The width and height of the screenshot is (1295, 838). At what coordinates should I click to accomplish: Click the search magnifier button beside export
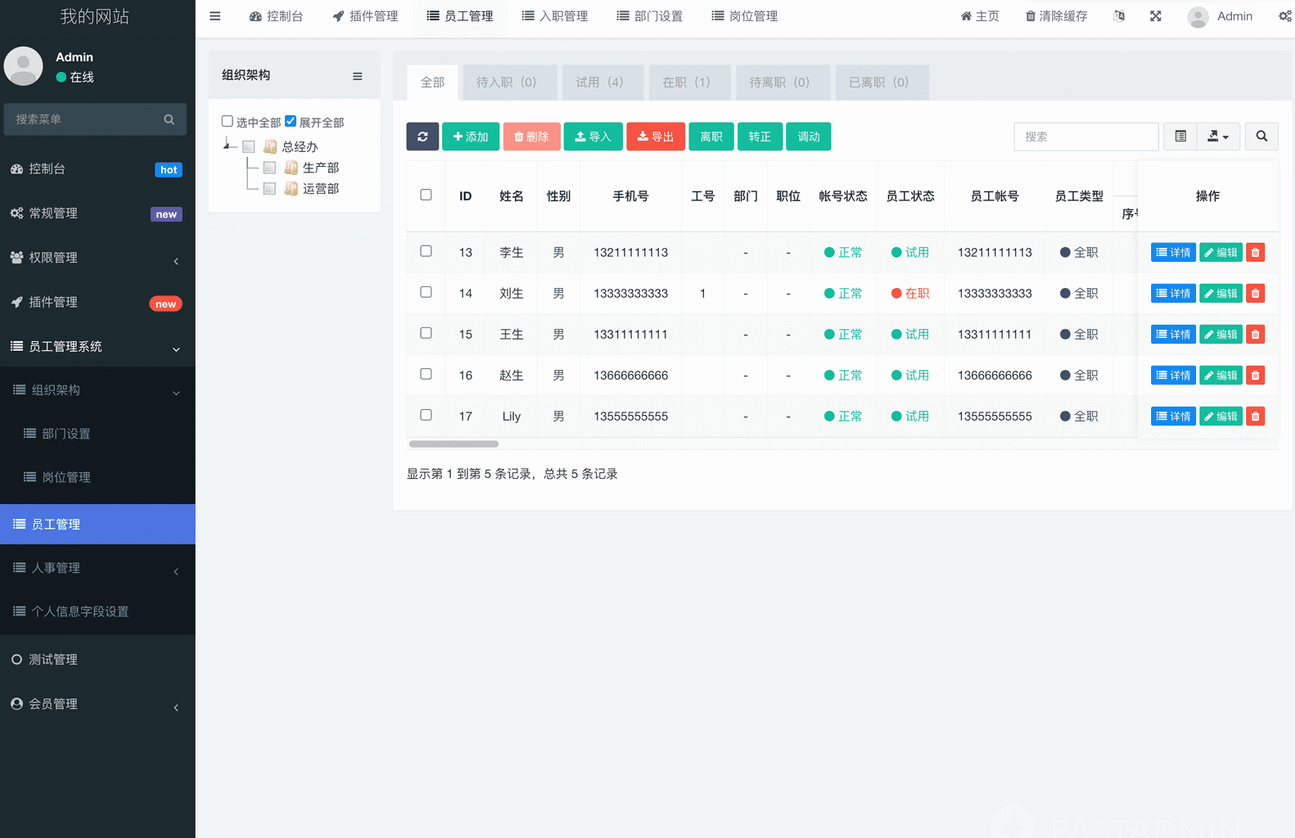[1261, 137]
